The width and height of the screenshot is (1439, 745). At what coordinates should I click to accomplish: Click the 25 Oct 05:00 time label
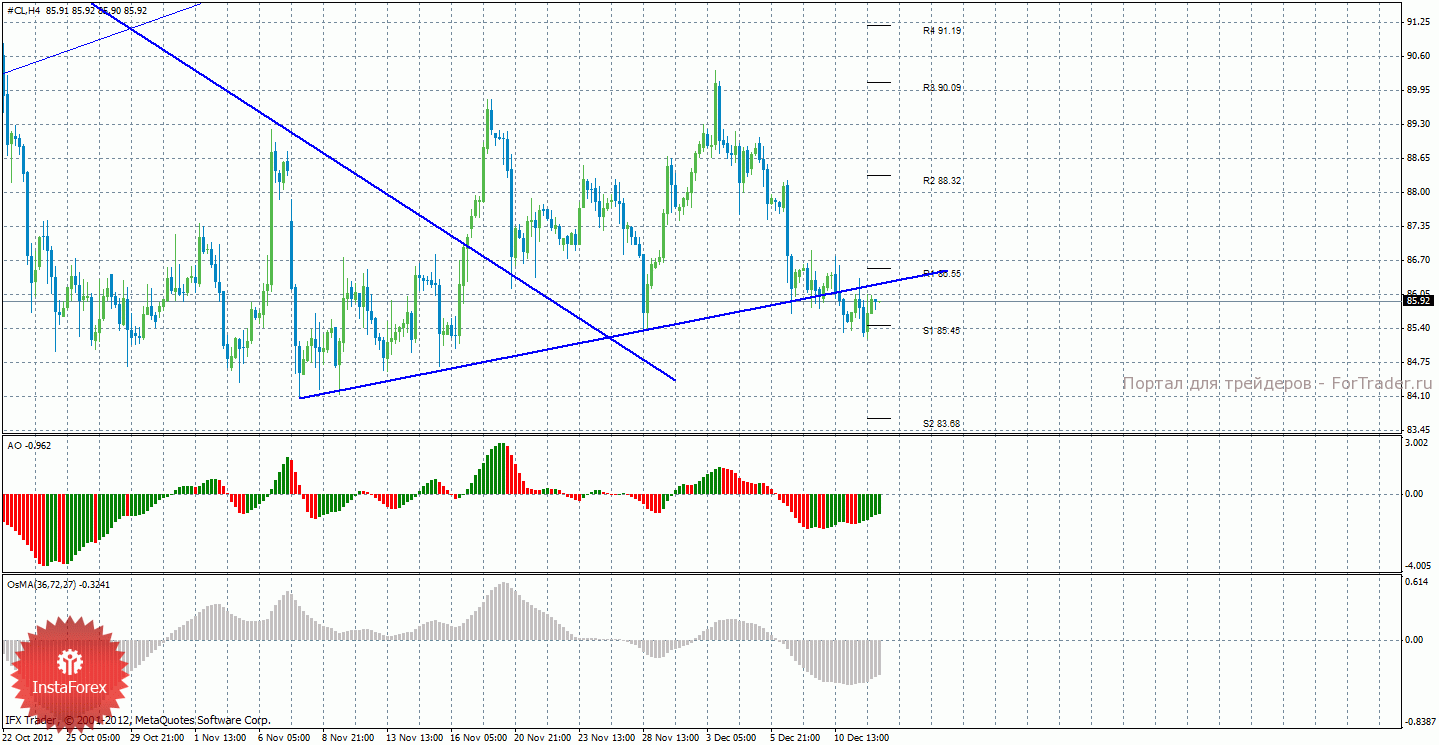[x=93, y=737]
